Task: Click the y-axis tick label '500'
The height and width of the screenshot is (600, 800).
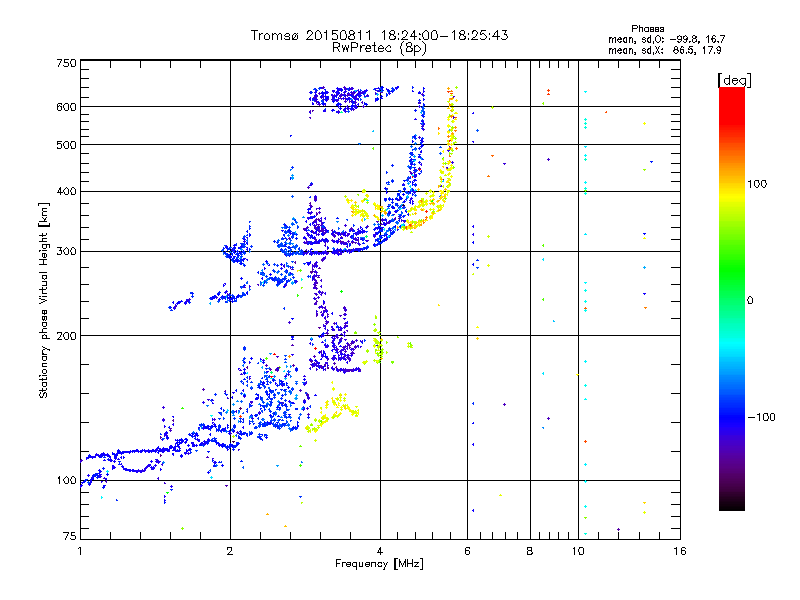Action: click(x=67, y=145)
